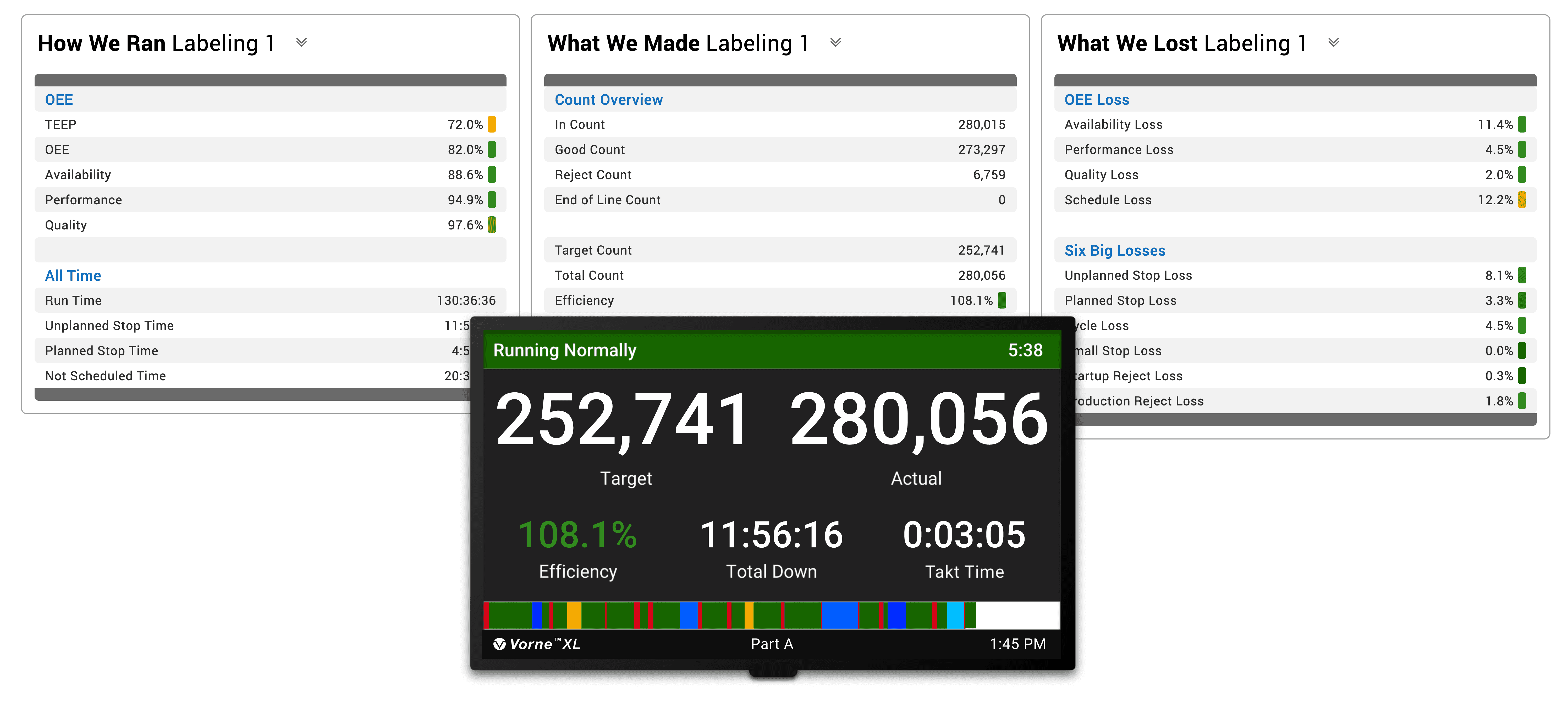The image size is (1568, 709).
Task: Click the green indicator beside Planned Stop Loss
Action: 1522,300
